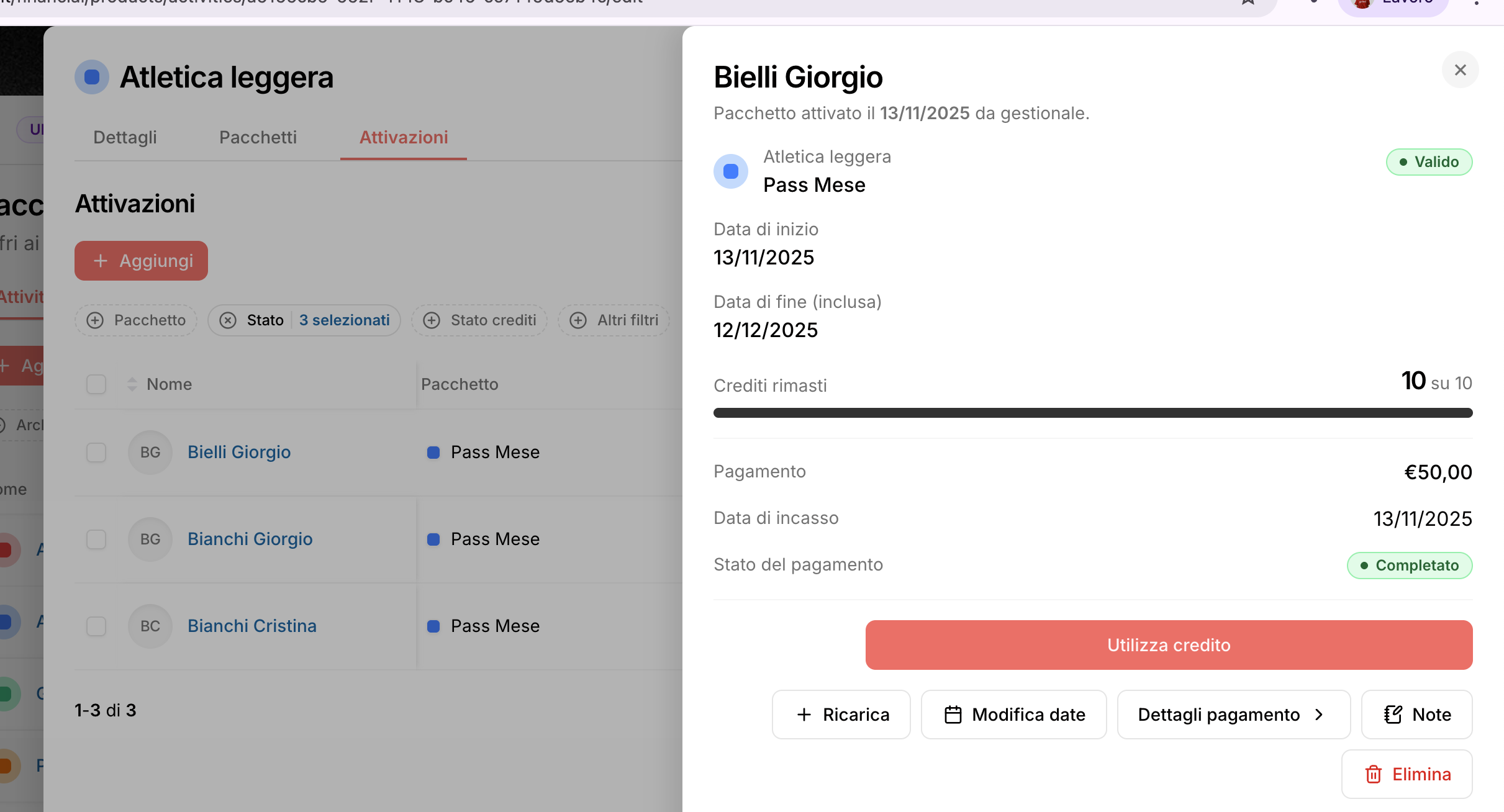
Task: Click the Atletica leggera blue square icon
Action: click(x=92, y=77)
